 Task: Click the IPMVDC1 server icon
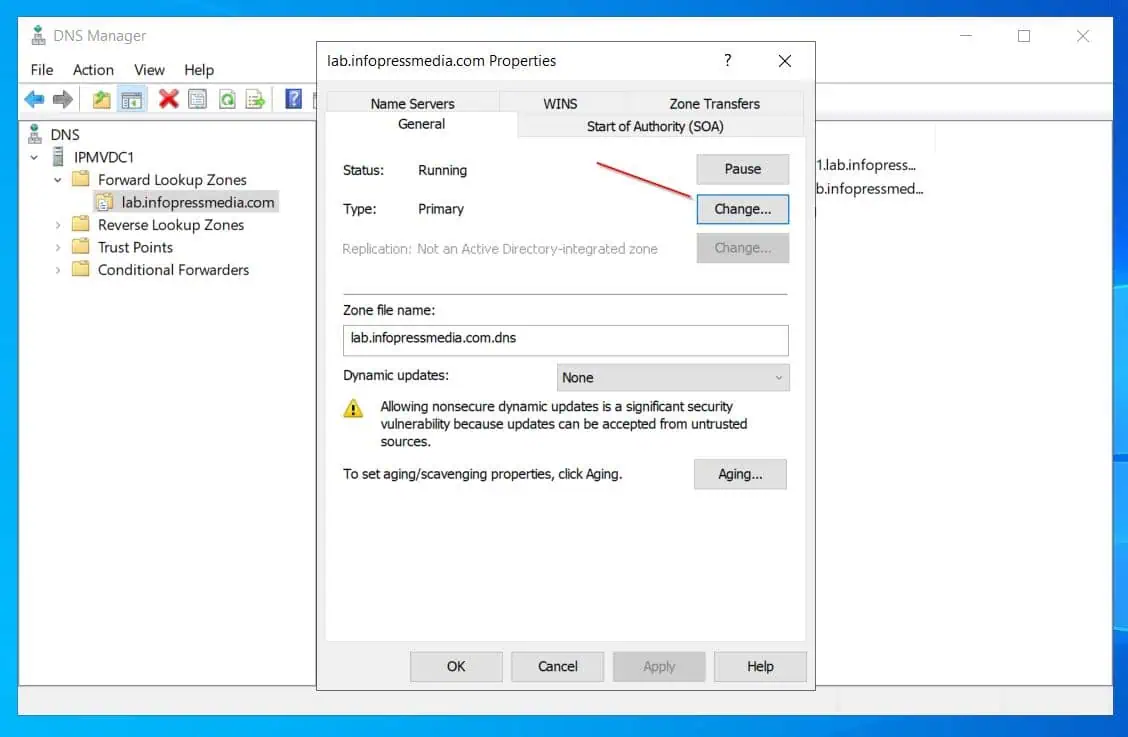coord(58,156)
